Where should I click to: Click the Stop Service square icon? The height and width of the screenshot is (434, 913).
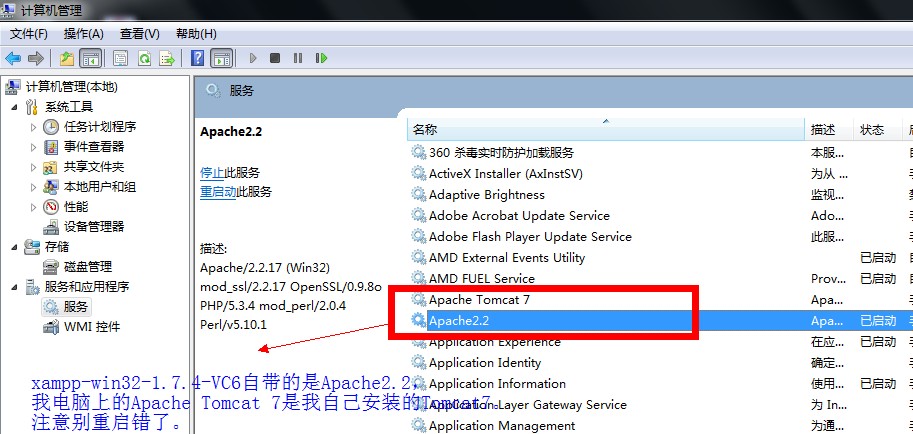[275, 58]
